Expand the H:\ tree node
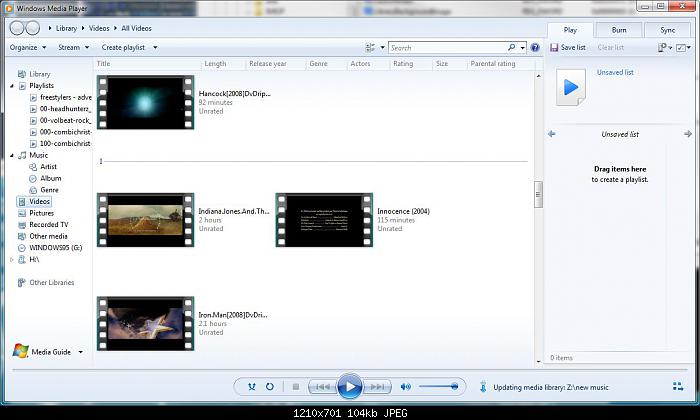This screenshot has width=700, height=420. (12, 260)
